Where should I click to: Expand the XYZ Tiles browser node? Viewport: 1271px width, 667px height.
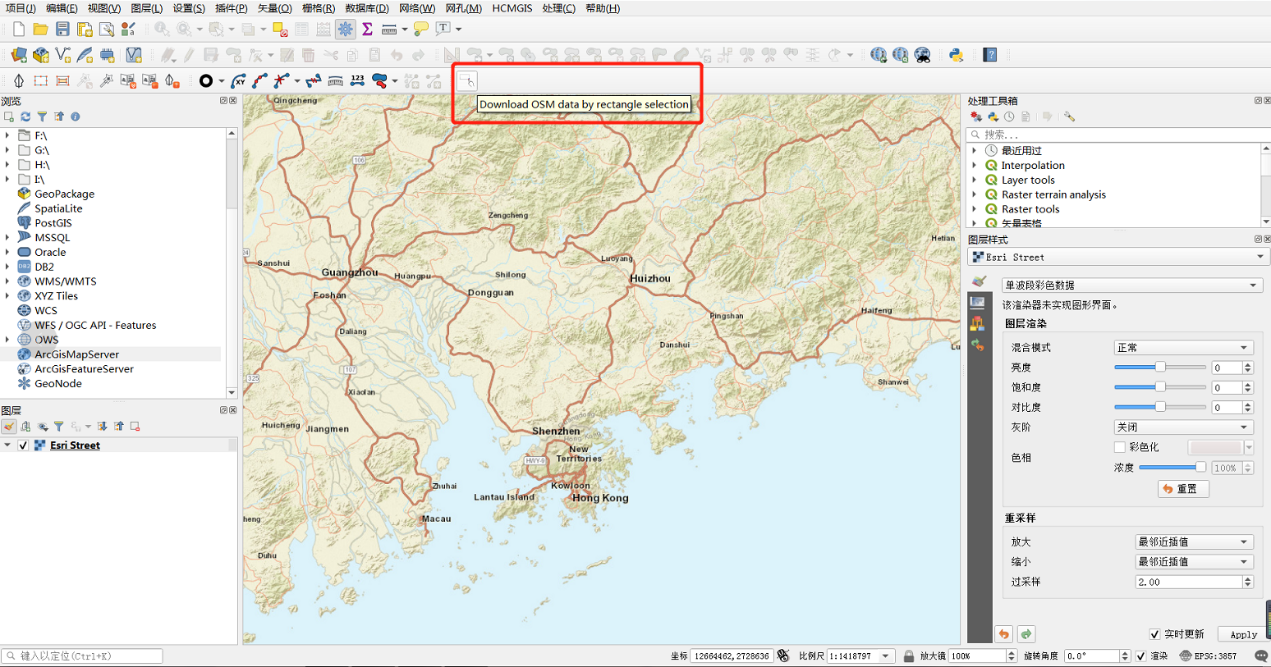pos(8,296)
